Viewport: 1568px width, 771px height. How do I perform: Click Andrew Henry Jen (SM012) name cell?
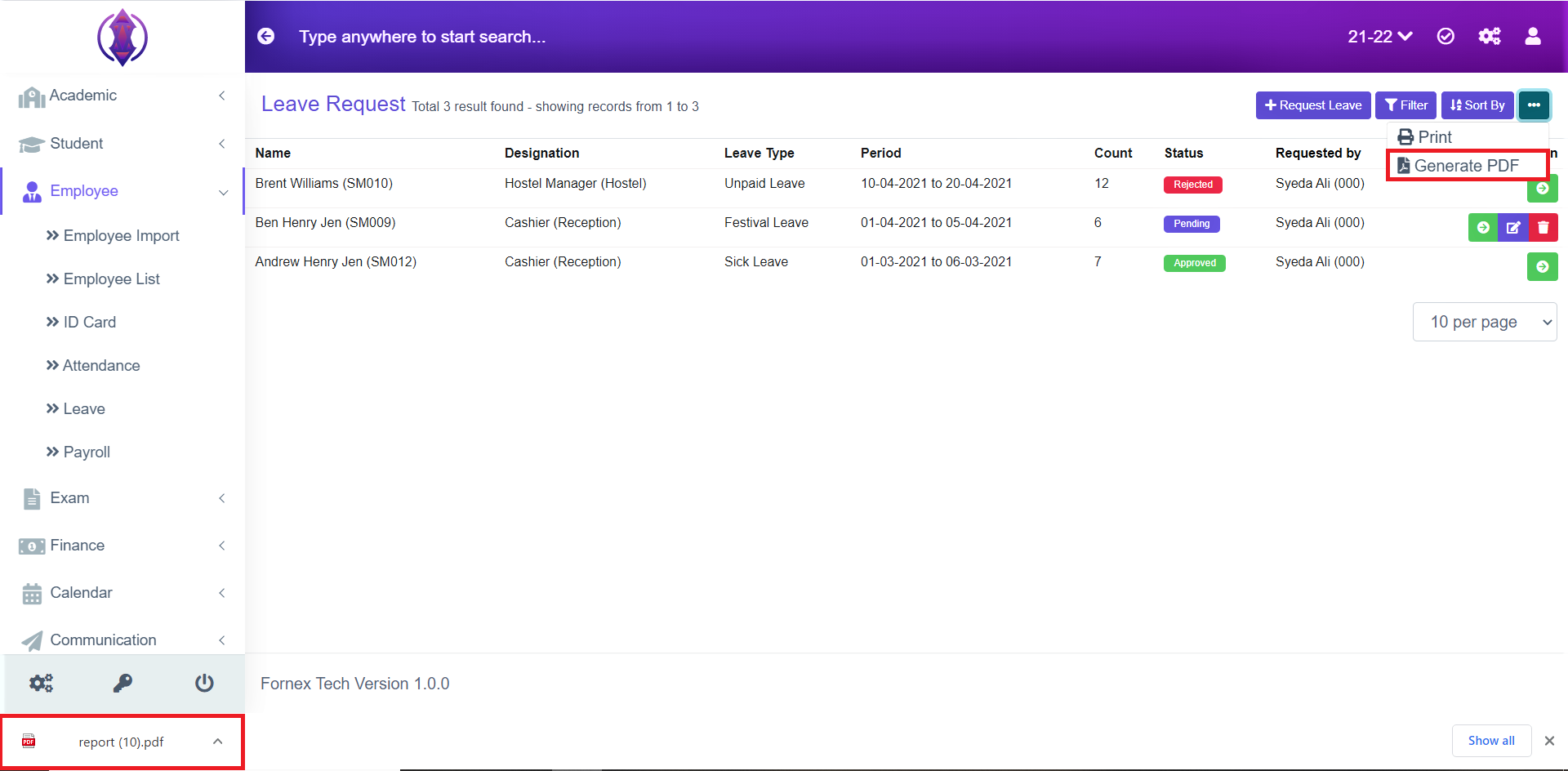336,262
